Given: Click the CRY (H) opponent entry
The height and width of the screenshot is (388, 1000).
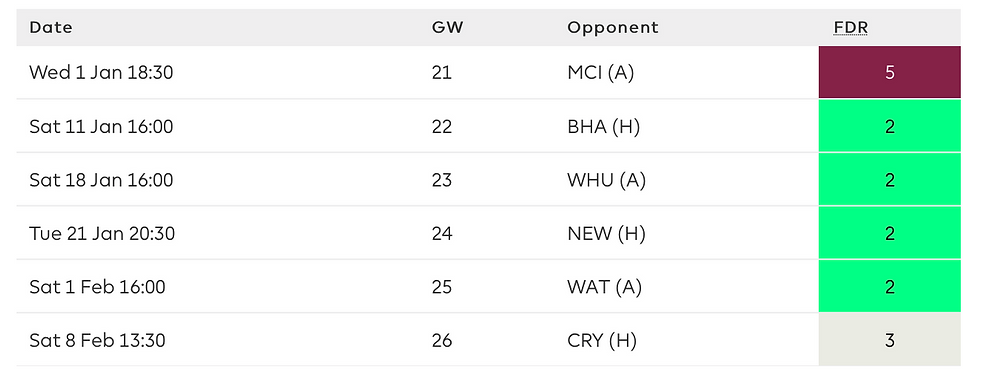Looking at the screenshot, I should [x=602, y=340].
